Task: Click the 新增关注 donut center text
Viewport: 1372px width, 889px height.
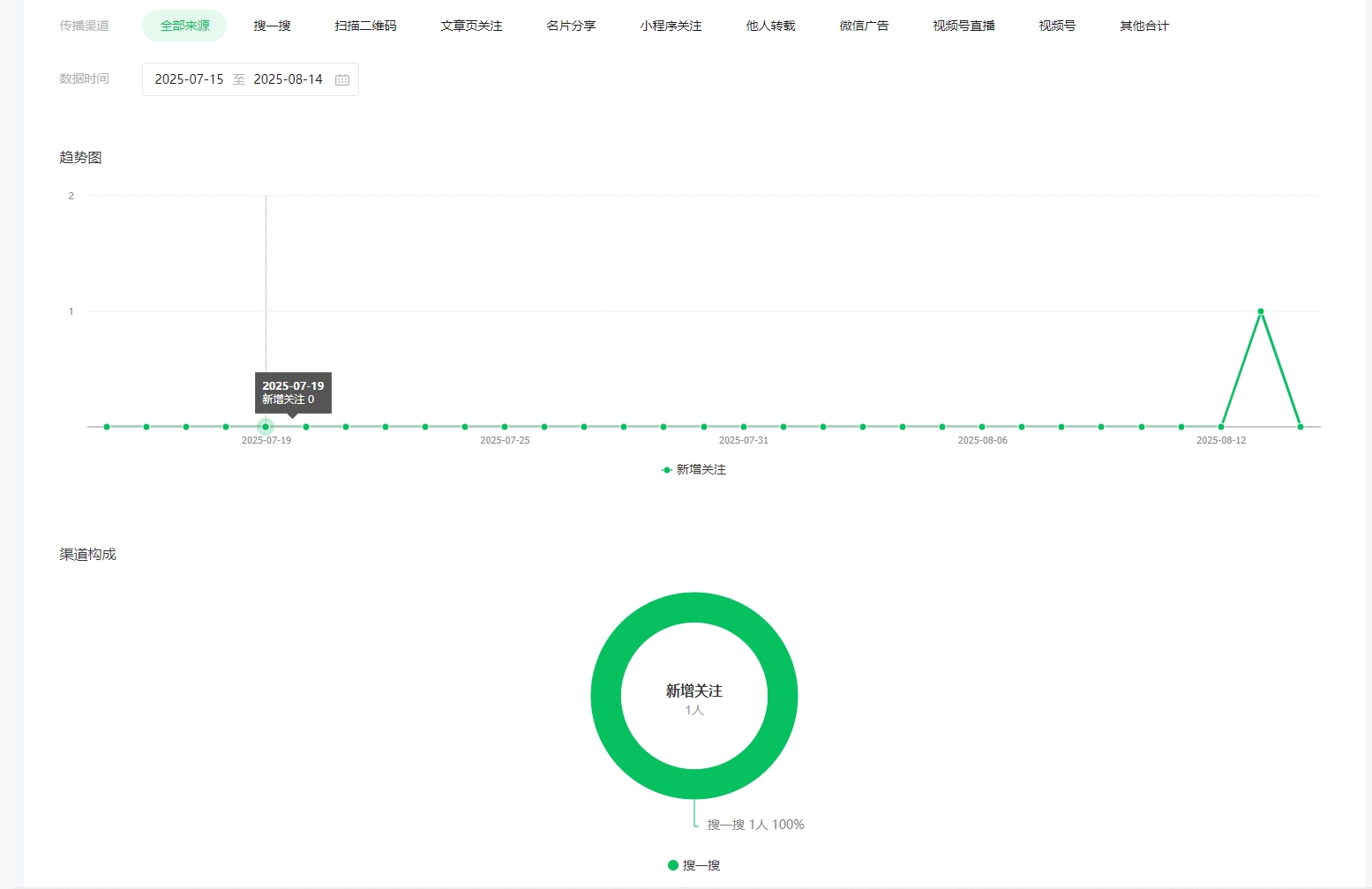Action: [x=694, y=691]
